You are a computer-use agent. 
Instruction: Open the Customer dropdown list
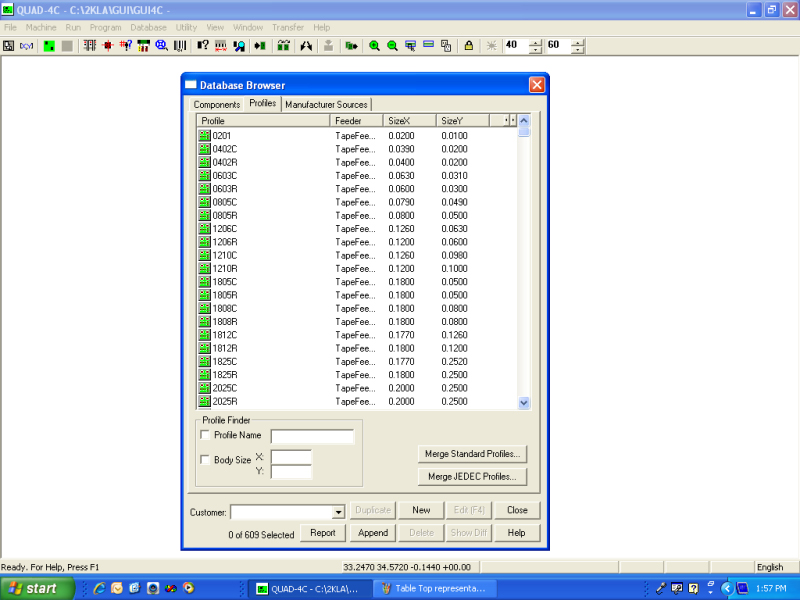(x=338, y=512)
